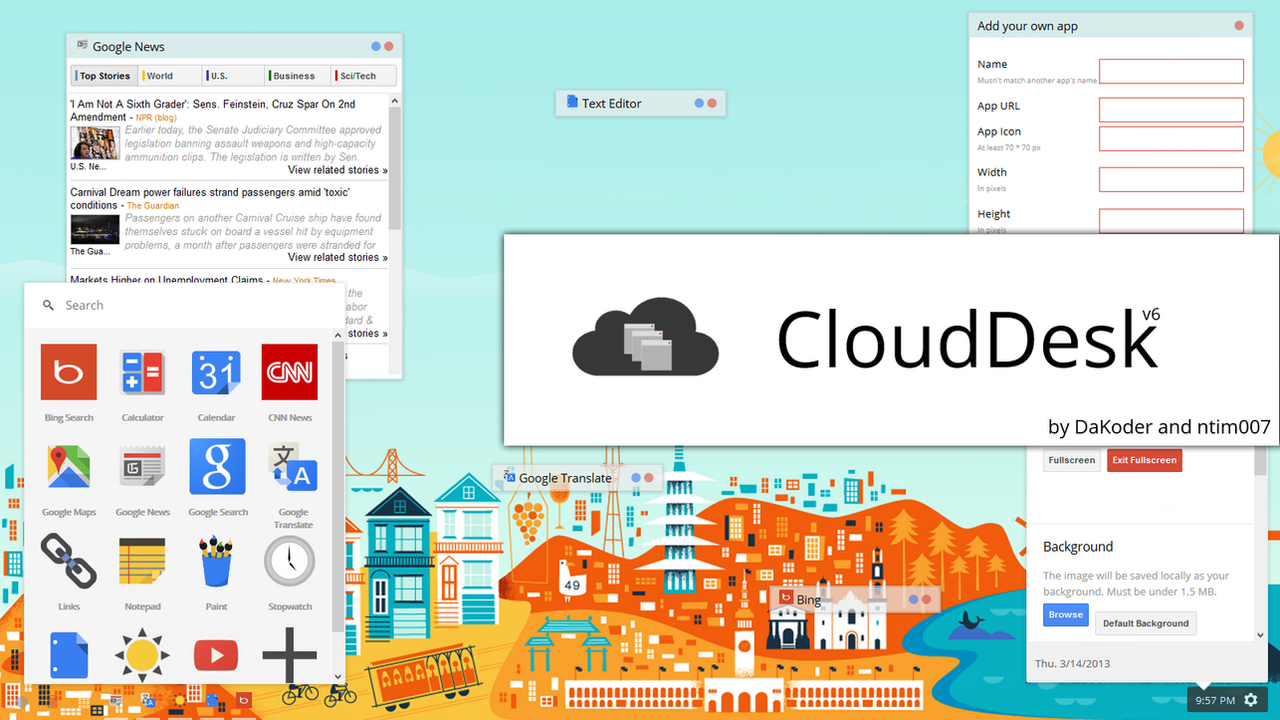Launch the Calculator app
This screenshot has width=1280, height=720.
(x=143, y=372)
